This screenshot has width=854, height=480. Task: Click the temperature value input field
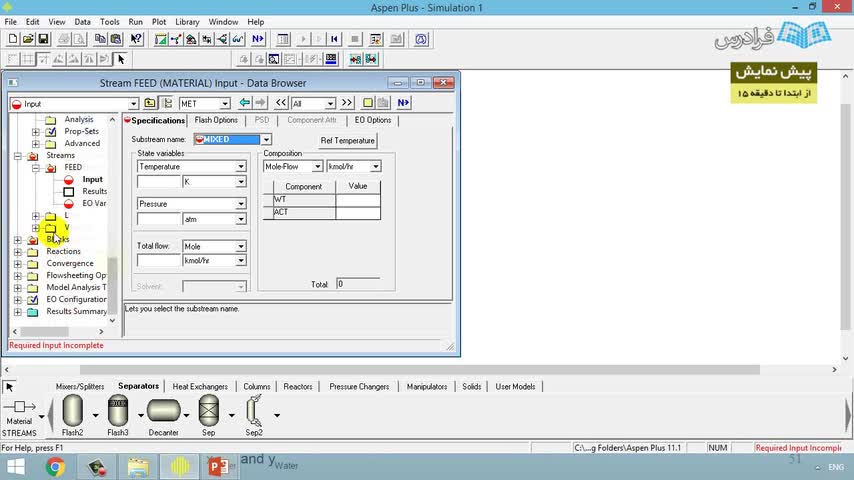pos(158,182)
